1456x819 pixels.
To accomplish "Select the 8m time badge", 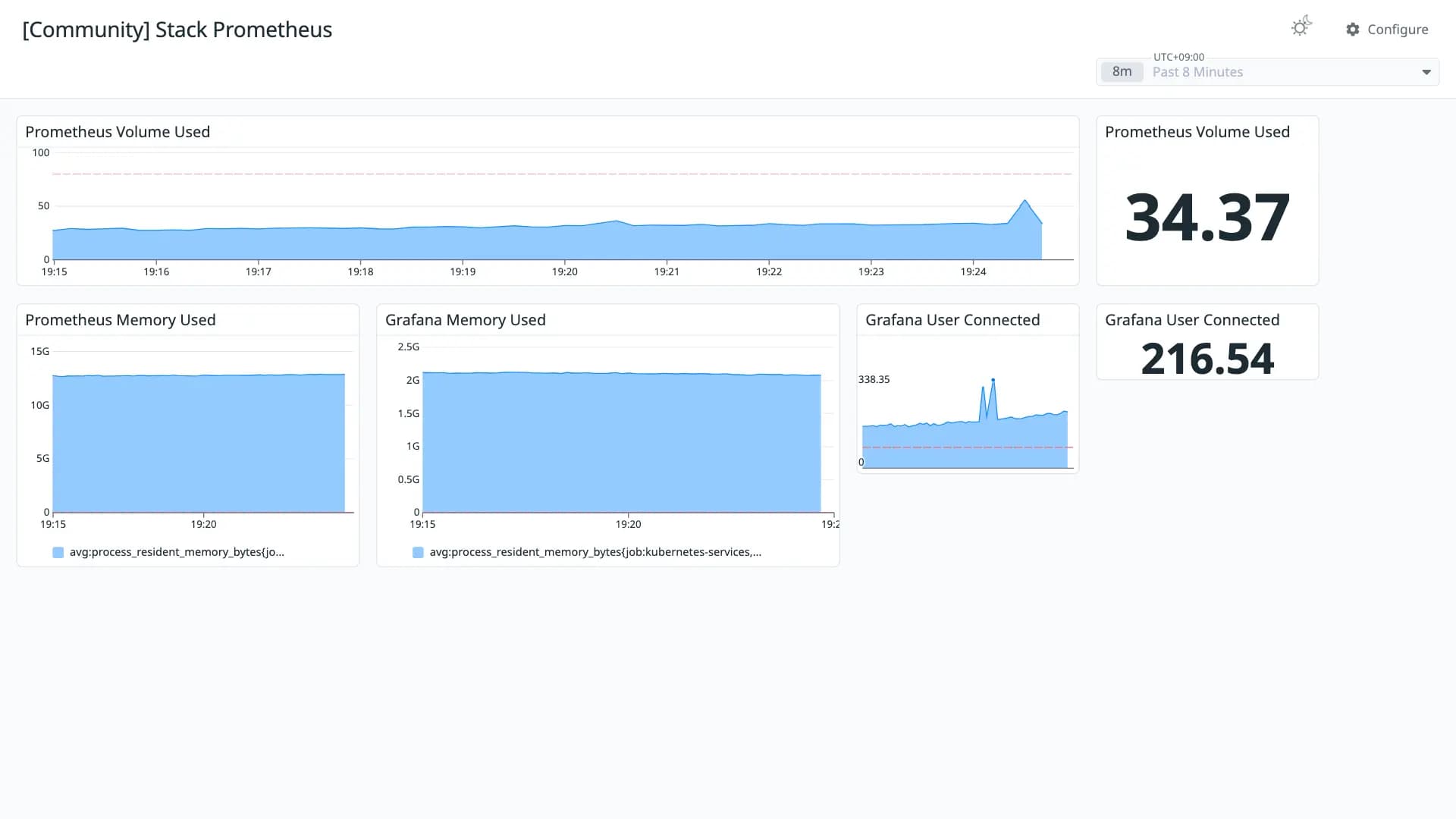I will (x=1122, y=72).
